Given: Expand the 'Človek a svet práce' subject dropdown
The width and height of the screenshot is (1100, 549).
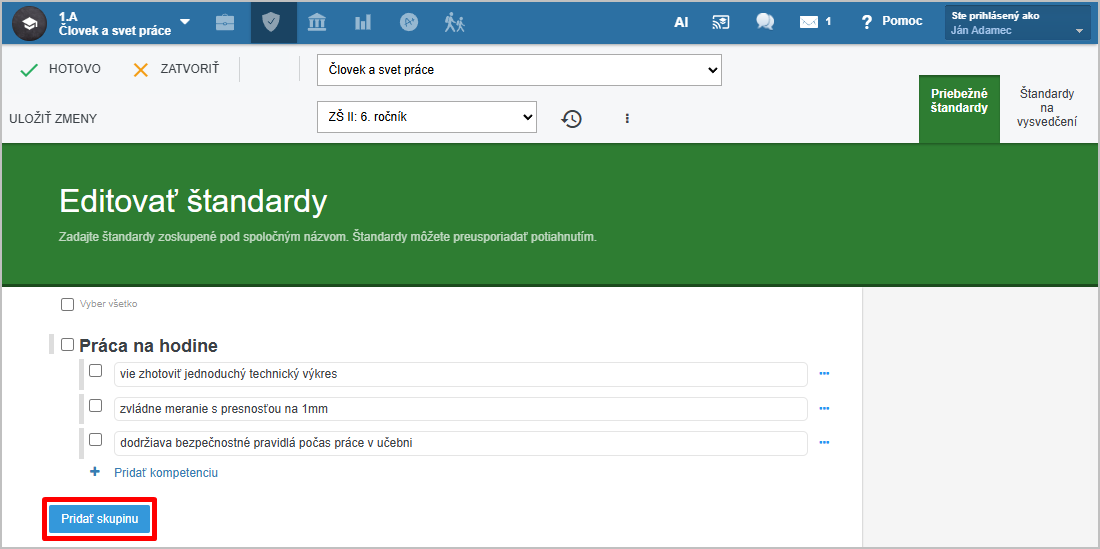Looking at the screenshot, I should 519,70.
